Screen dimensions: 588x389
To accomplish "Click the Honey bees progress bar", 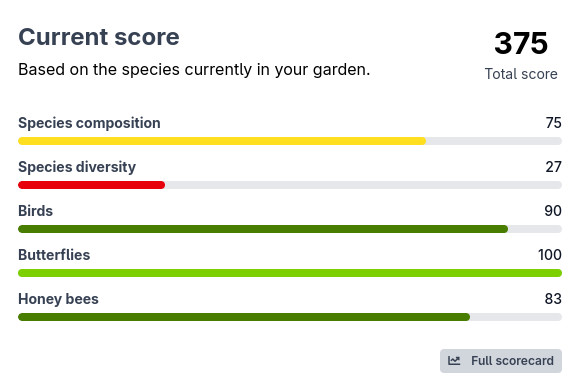I will coord(290,317).
